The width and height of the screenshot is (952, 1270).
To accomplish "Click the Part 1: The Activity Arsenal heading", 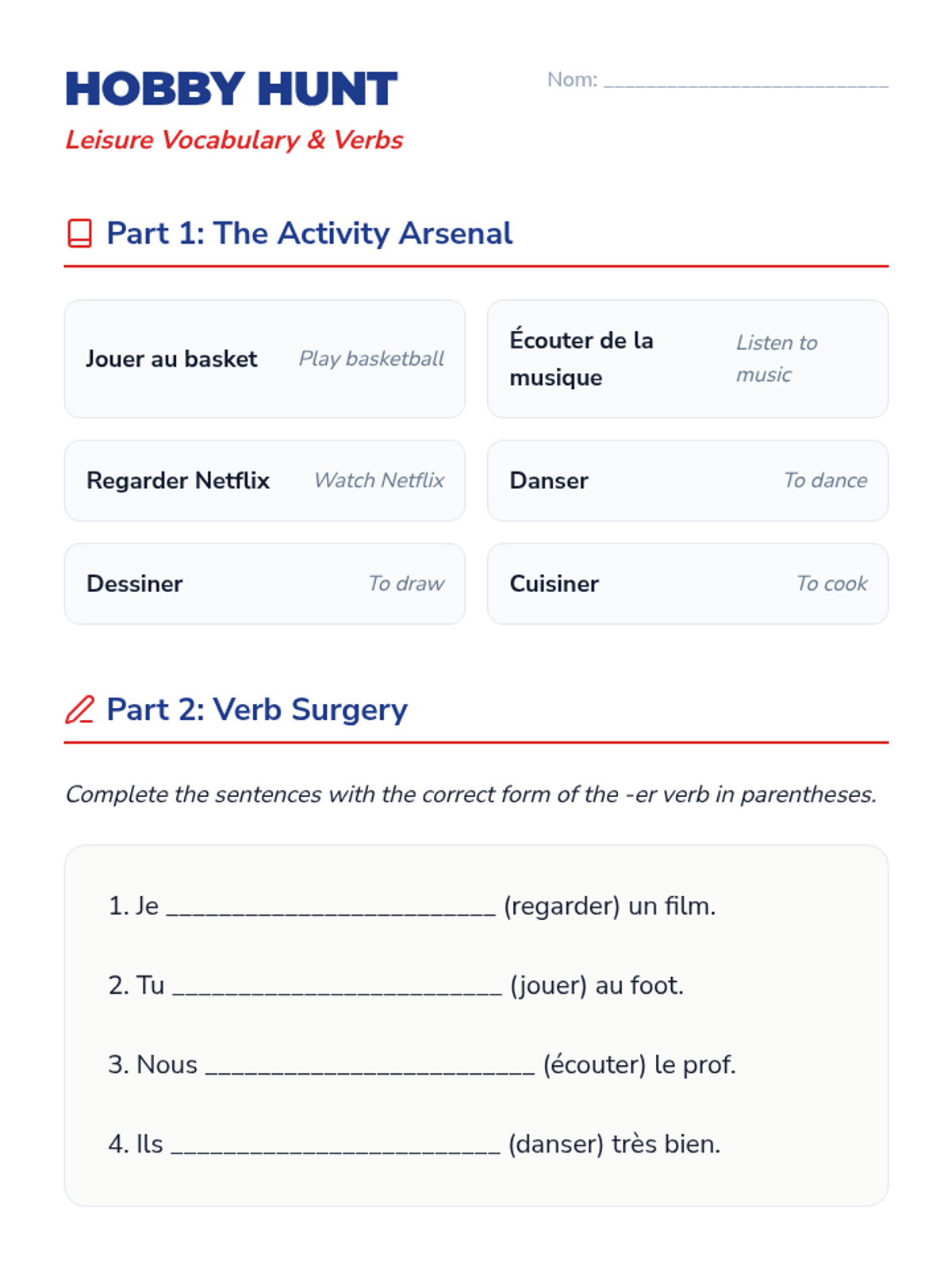I will click(x=309, y=233).
